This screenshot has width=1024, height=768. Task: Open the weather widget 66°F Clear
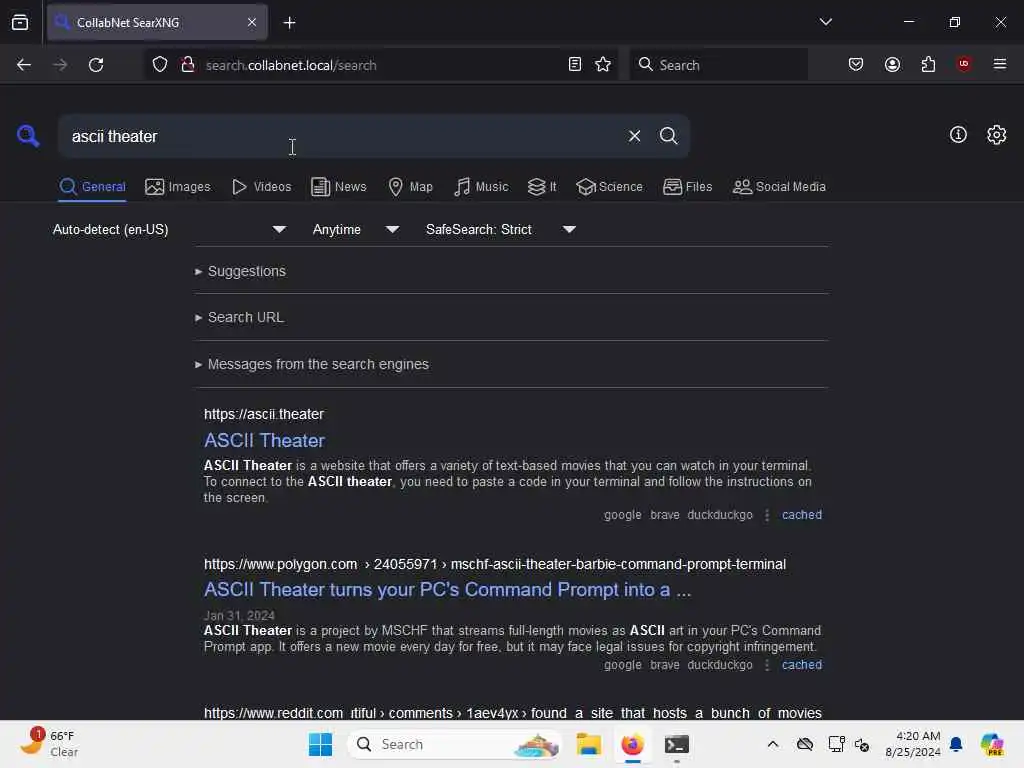point(49,743)
